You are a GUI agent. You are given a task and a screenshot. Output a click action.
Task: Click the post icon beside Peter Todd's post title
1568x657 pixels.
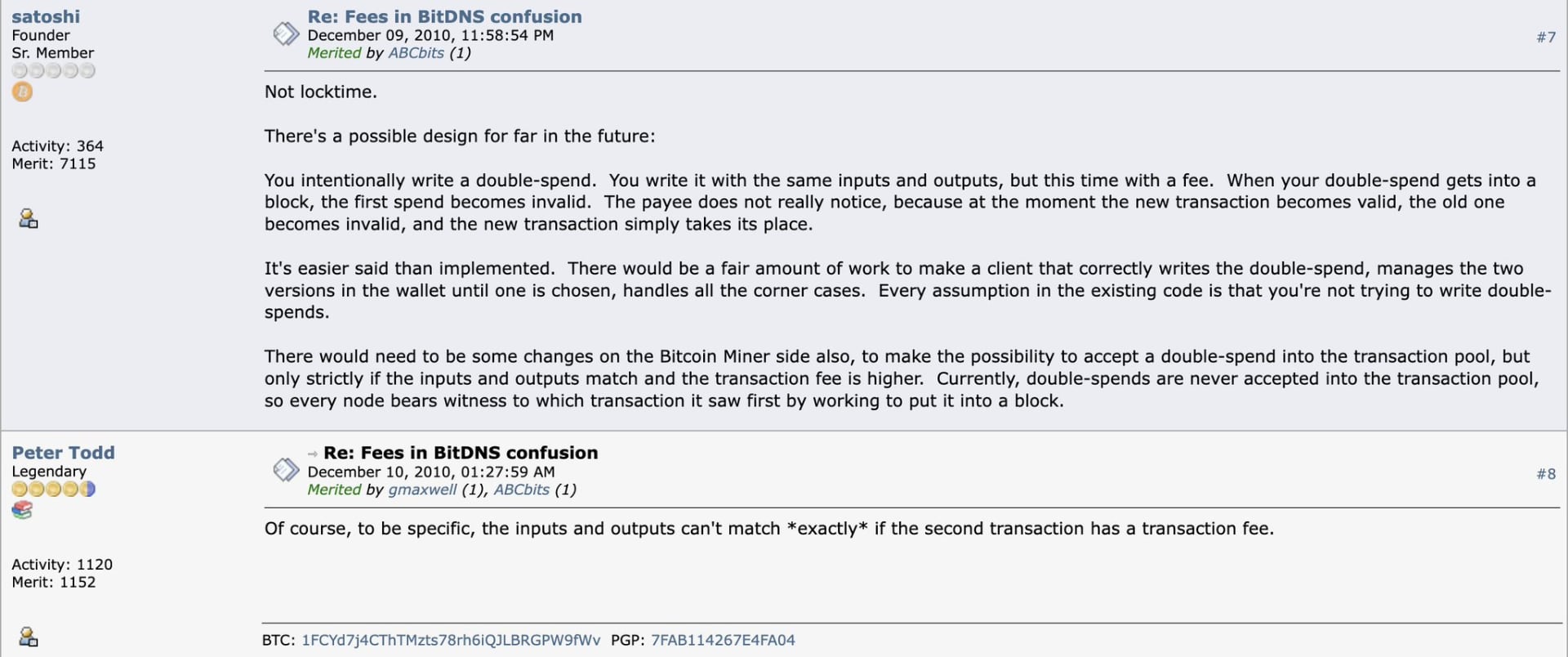tap(286, 470)
